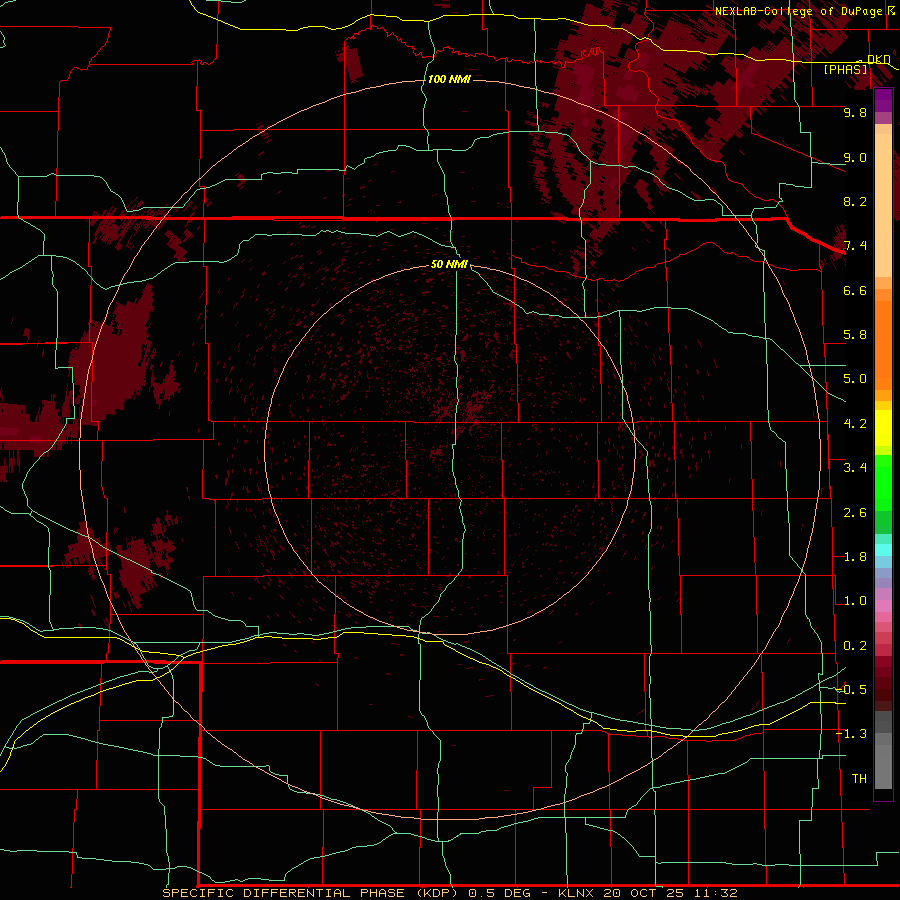Click the 3.4 value on the color scale

point(855,468)
